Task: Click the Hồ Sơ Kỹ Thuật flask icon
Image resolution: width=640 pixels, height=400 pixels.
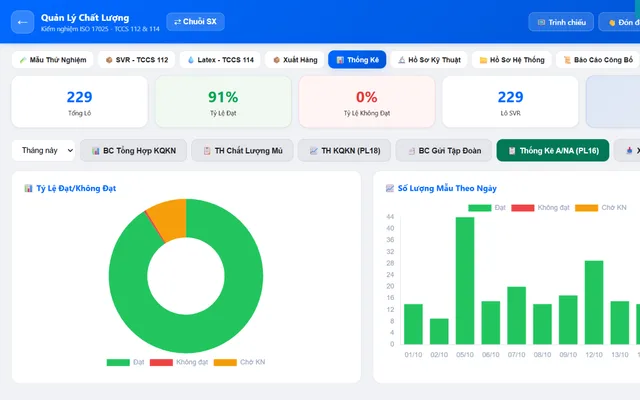Action: tap(402, 60)
